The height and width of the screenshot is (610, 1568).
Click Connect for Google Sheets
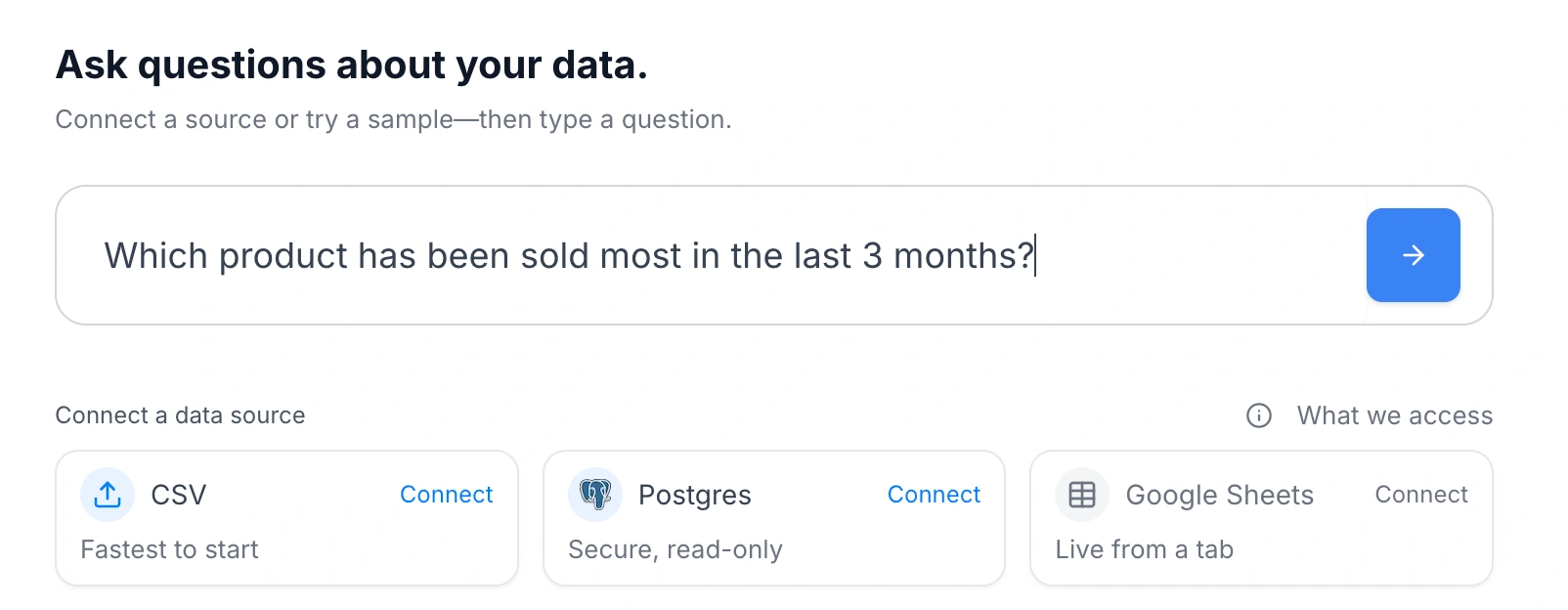[1421, 495]
